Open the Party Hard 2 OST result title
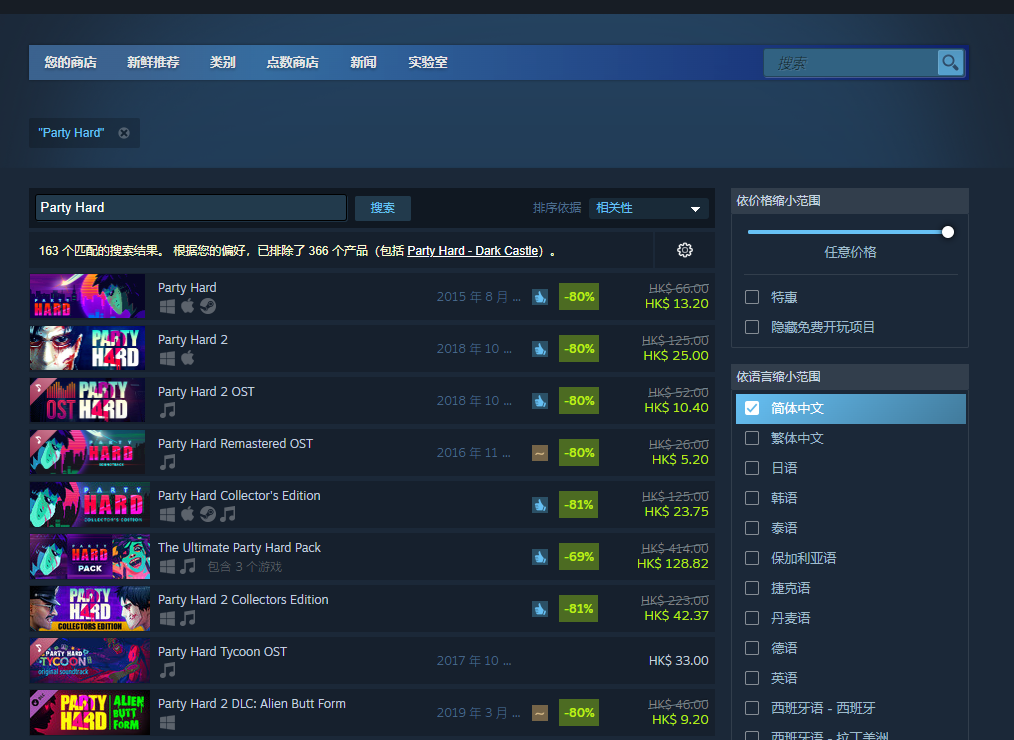 click(206, 392)
